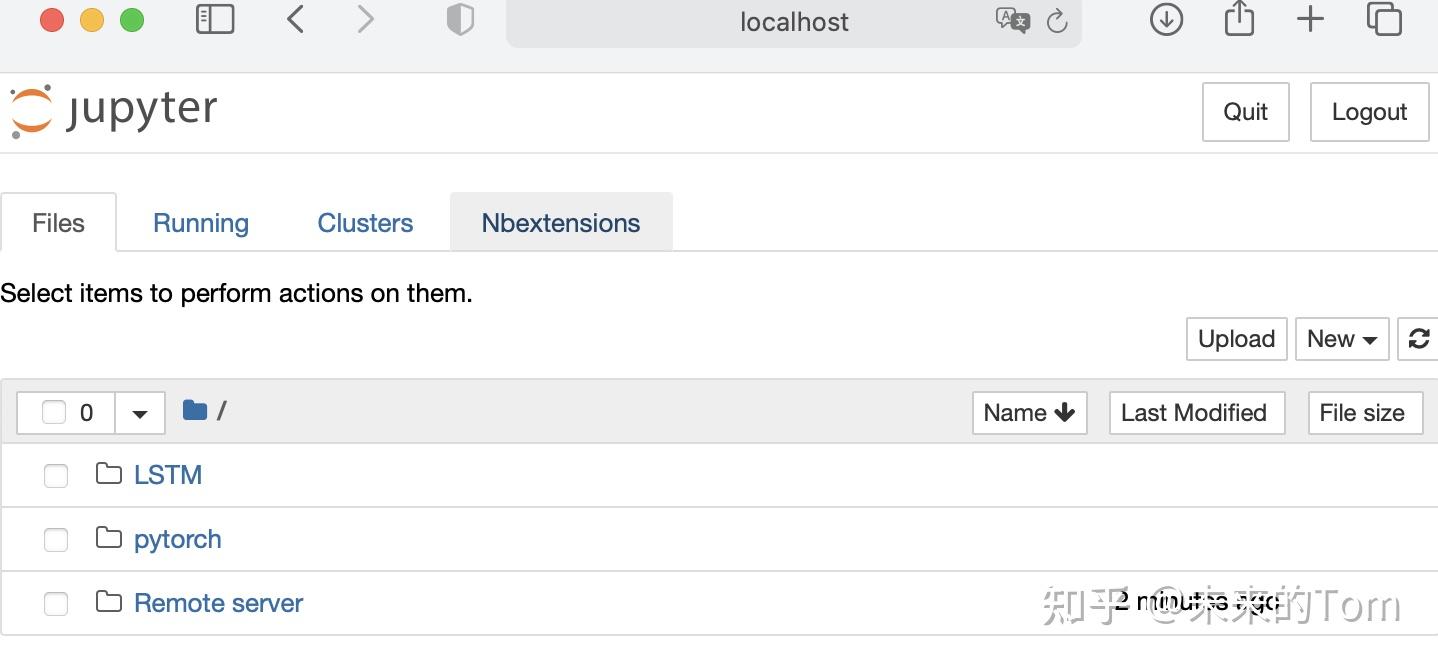Check the LSTM folder checkbox
This screenshot has width=1438, height=664.
click(x=56, y=476)
